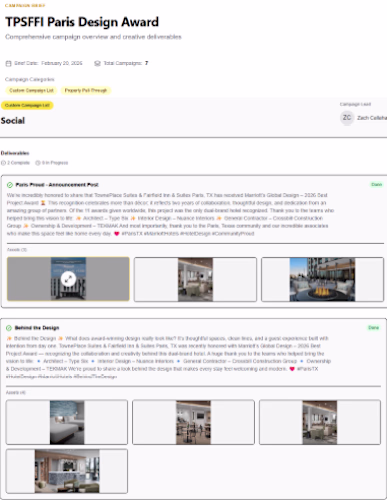Select the Property Pull Through category tag
This screenshot has width=387, height=500.
[86, 90]
